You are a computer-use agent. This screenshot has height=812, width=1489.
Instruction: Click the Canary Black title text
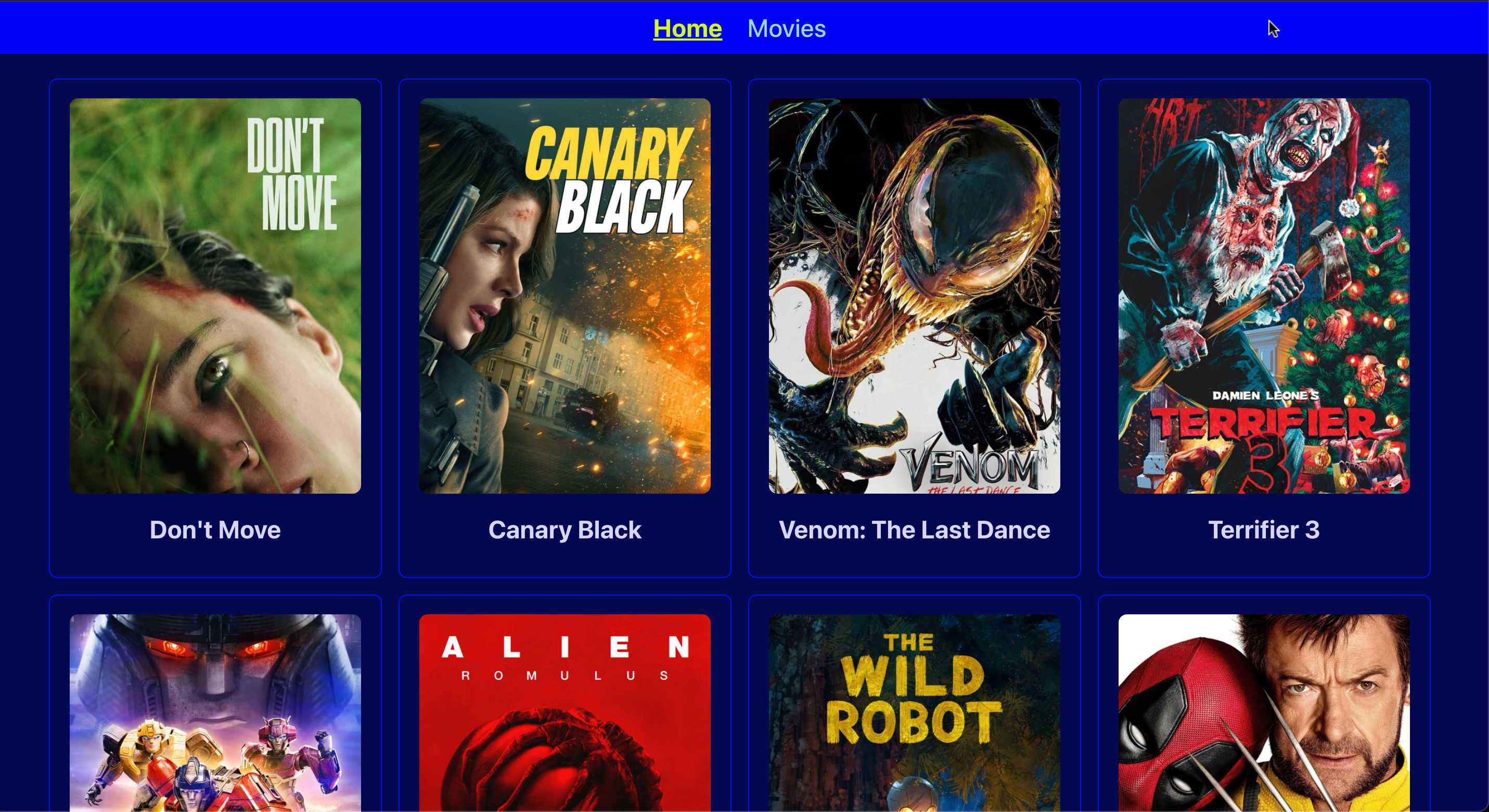(564, 530)
